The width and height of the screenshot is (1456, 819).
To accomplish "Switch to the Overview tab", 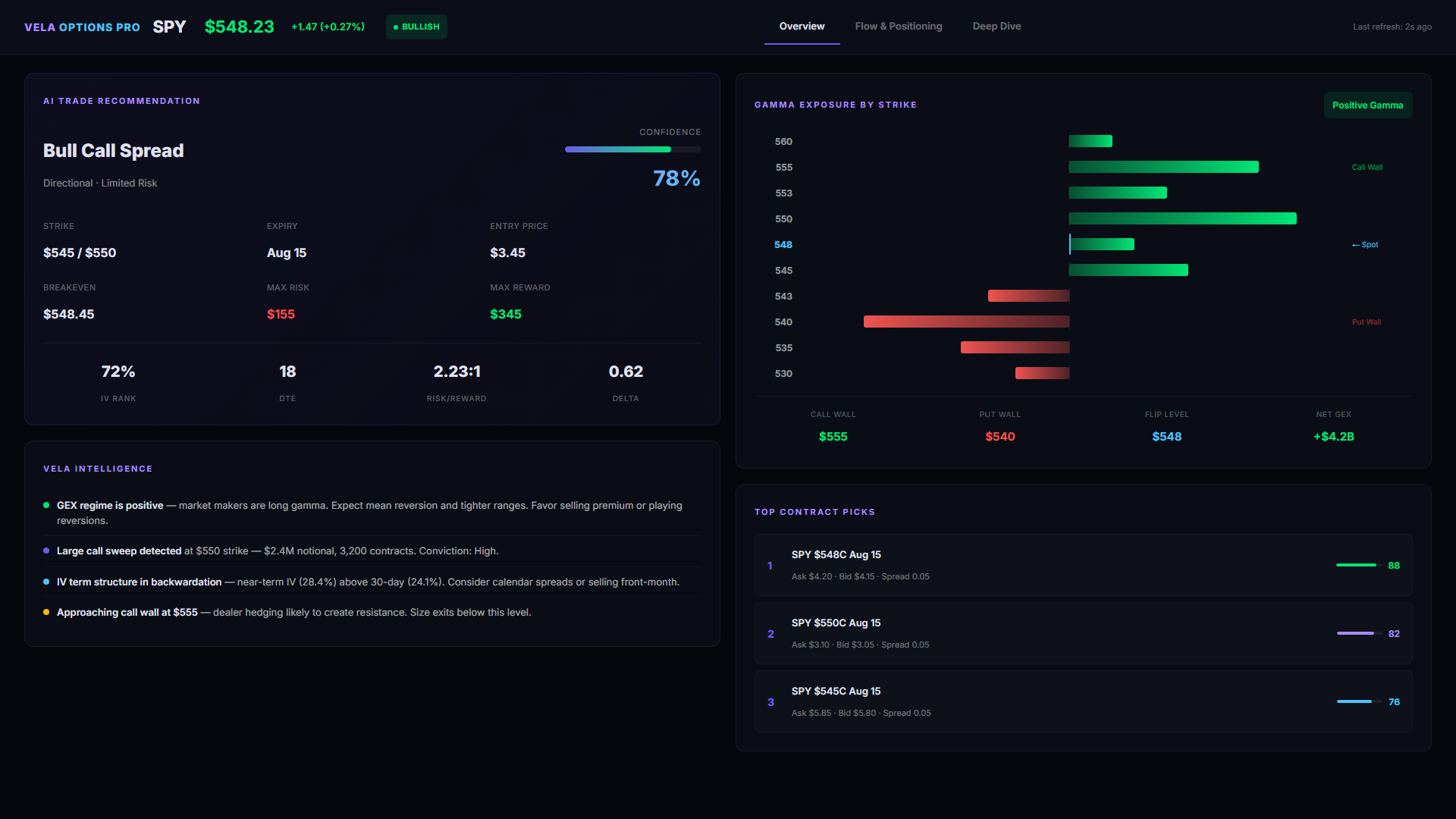I will point(802,27).
